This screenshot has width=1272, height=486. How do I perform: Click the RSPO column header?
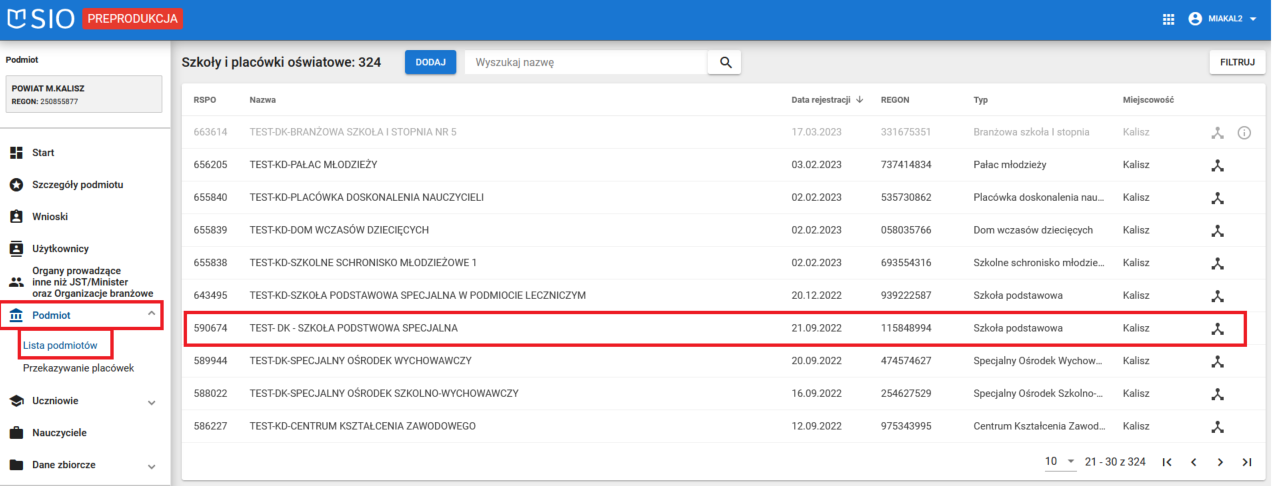click(205, 100)
